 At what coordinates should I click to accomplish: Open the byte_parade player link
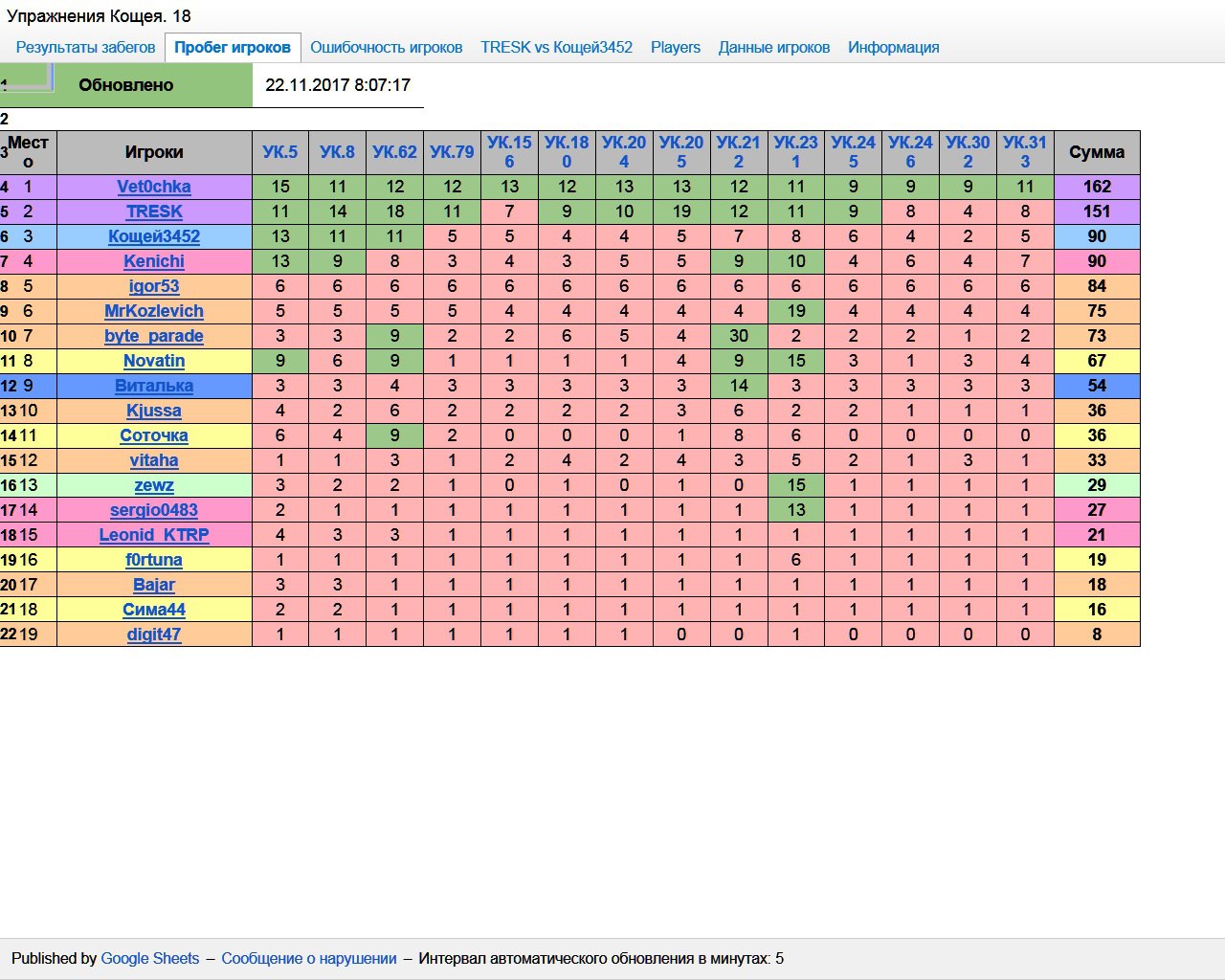pyautogui.click(x=154, y=336)
